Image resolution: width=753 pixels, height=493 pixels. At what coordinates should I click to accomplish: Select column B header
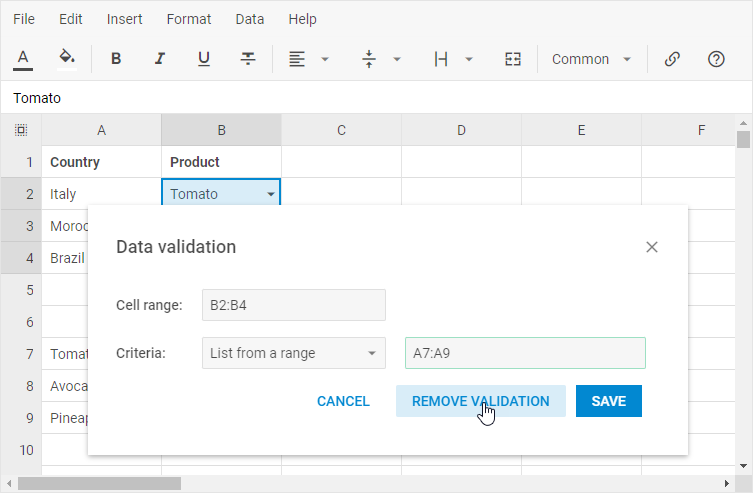221,130
